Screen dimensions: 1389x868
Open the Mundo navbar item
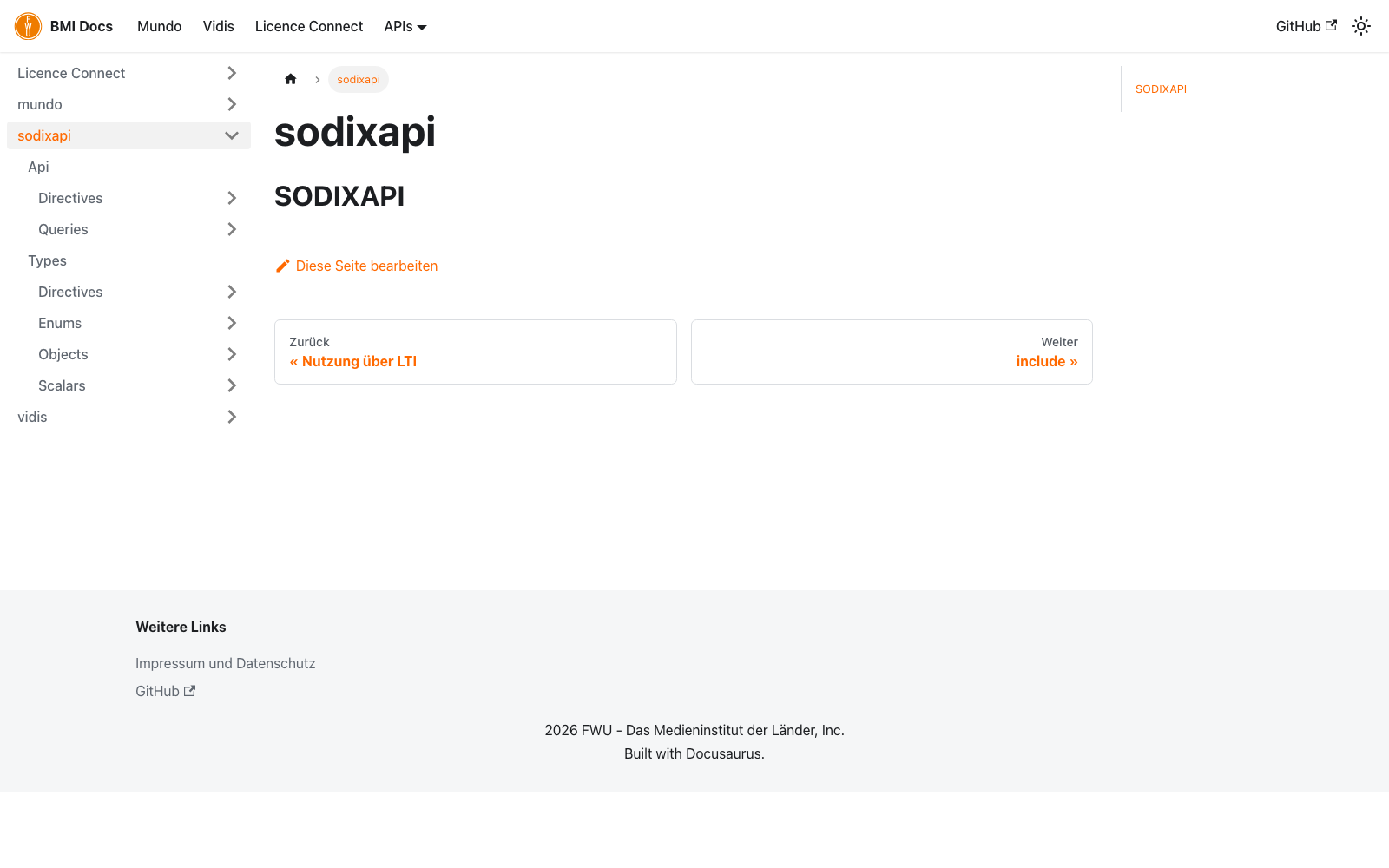(160, 26)
